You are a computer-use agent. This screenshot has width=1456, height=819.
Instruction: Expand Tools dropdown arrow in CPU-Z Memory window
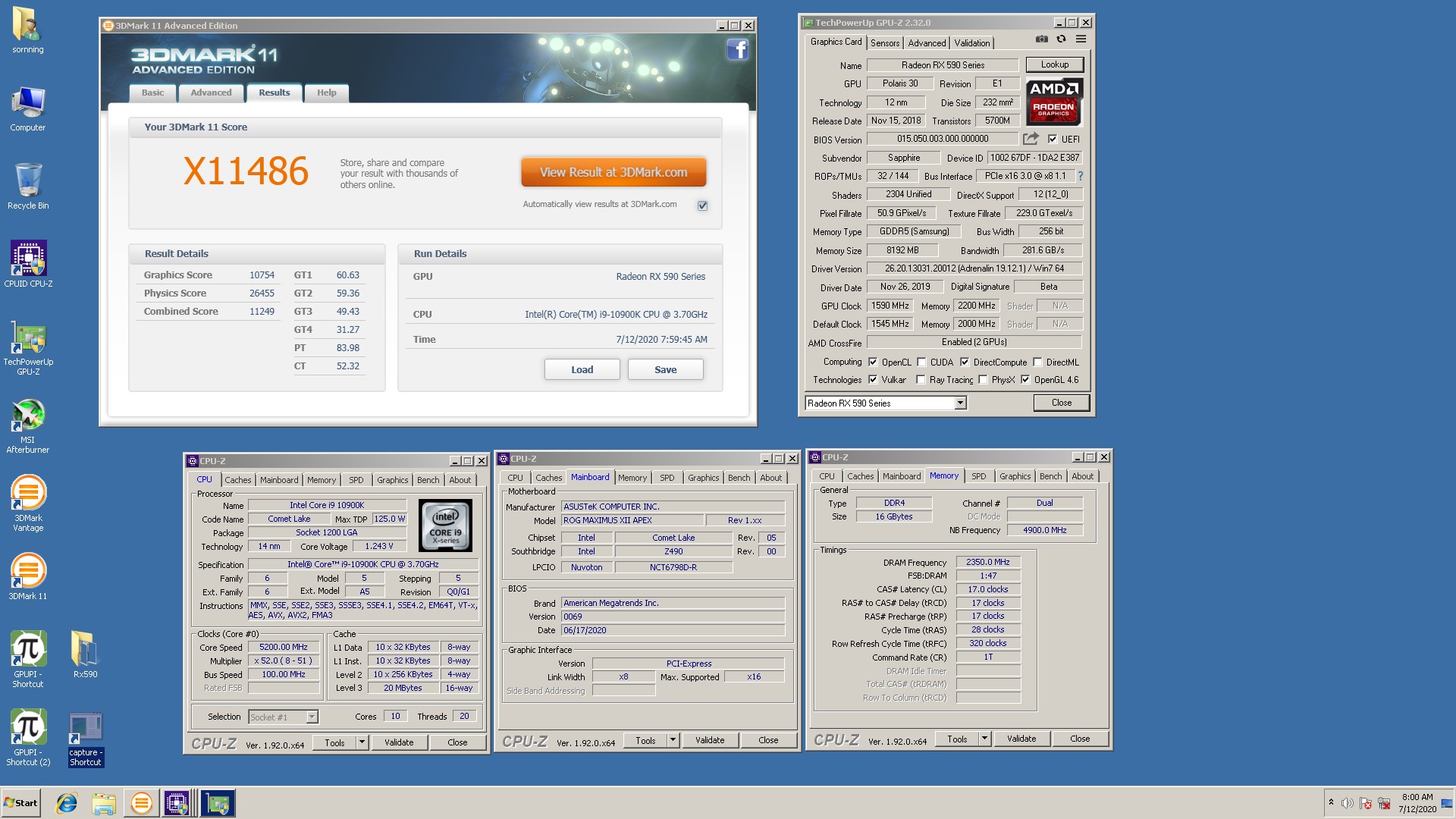point(984,739)
